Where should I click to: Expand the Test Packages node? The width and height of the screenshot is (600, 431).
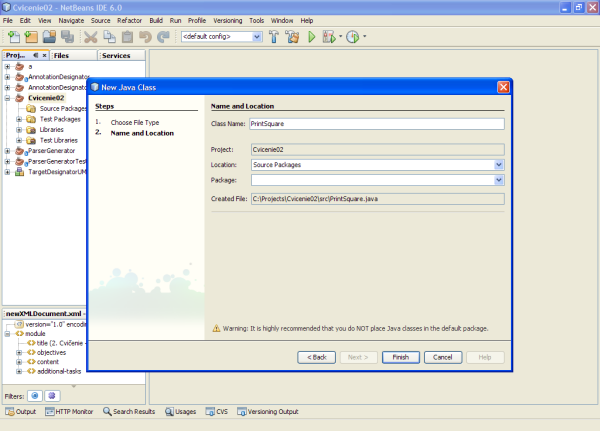tap(18, 119)
